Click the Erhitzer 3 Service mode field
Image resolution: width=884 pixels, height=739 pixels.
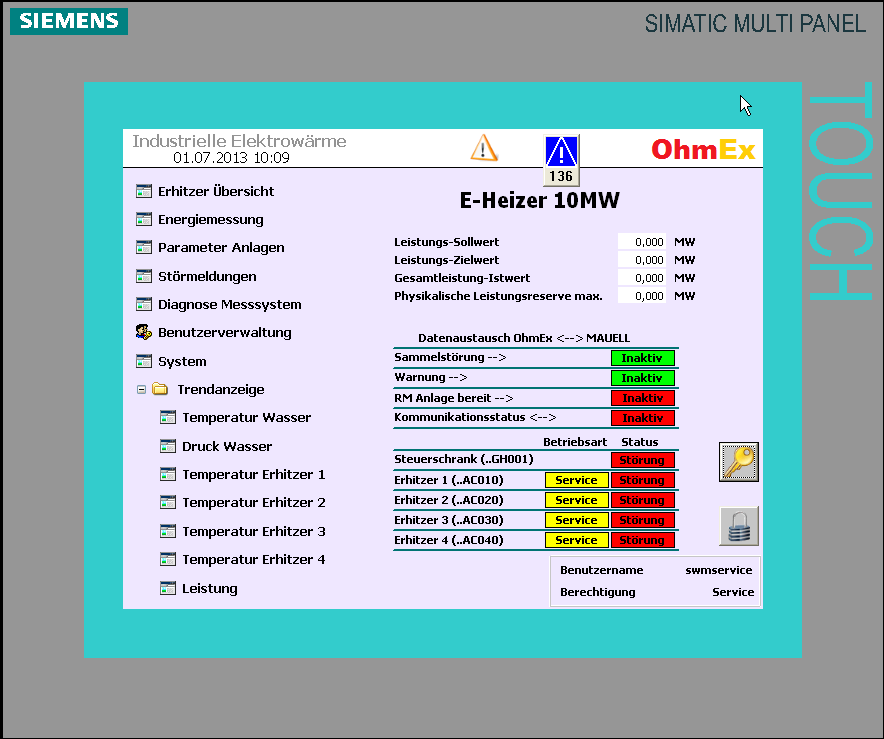tap(576, 520)
